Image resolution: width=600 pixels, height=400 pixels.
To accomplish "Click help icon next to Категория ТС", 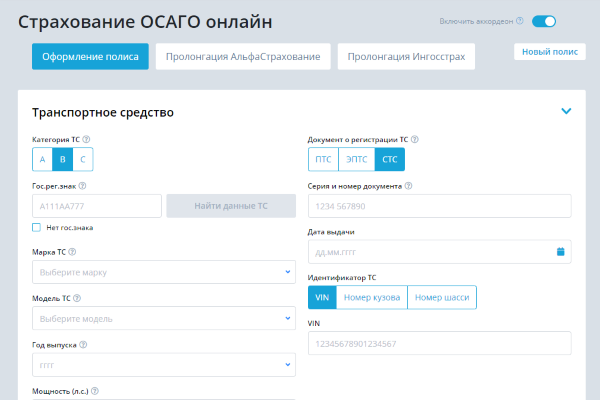I will click(87, 139).
